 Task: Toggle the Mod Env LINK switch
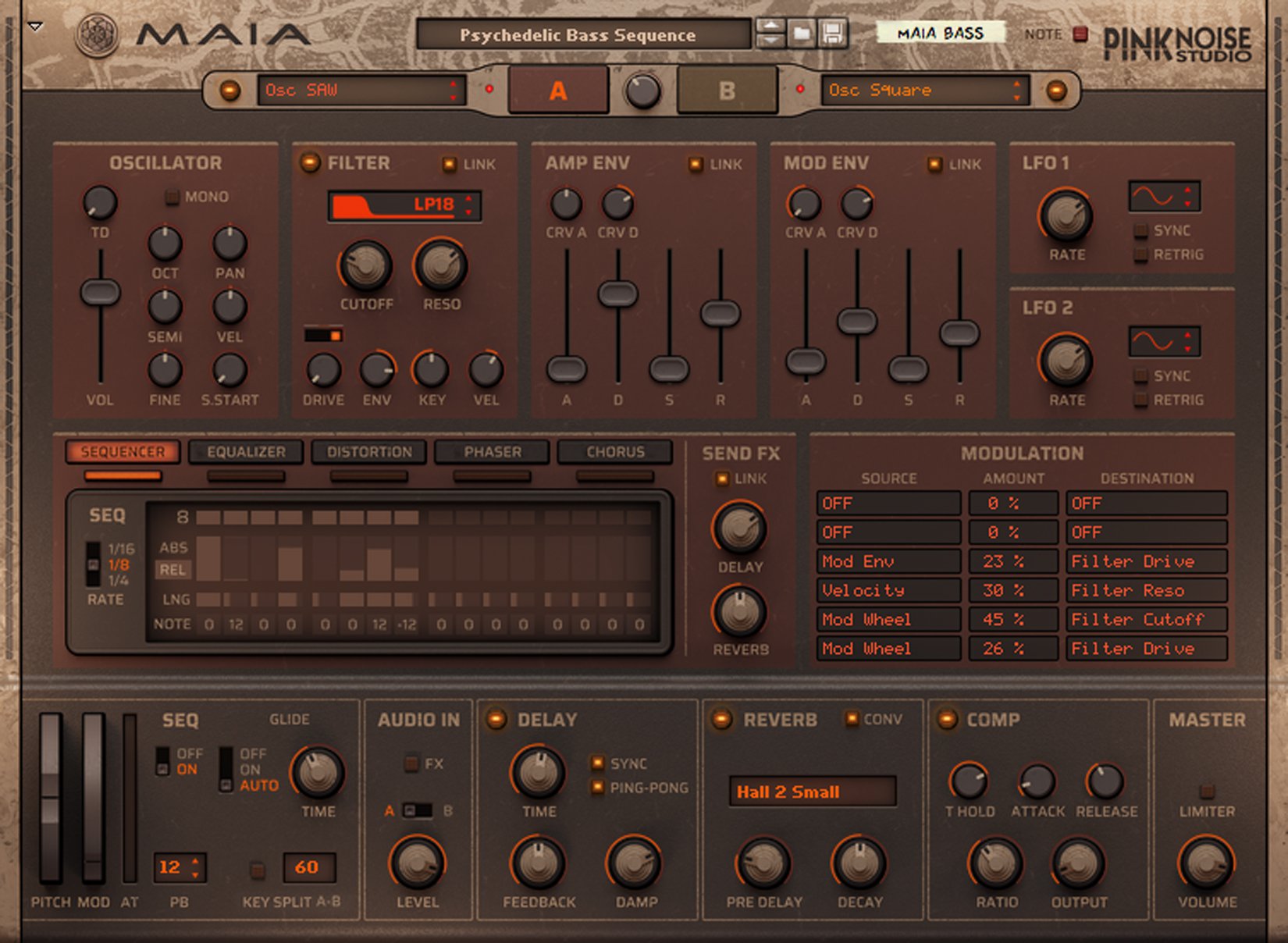coord(934,164)
